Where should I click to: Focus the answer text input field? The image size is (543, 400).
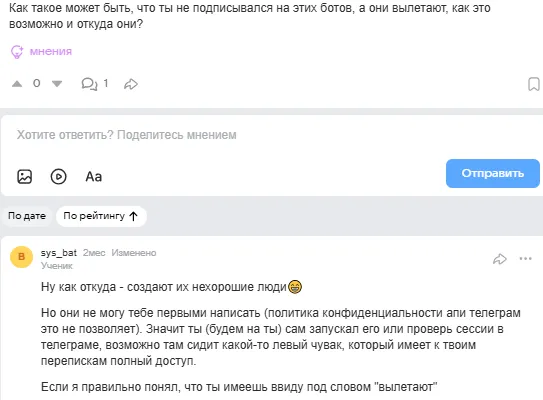272,135
